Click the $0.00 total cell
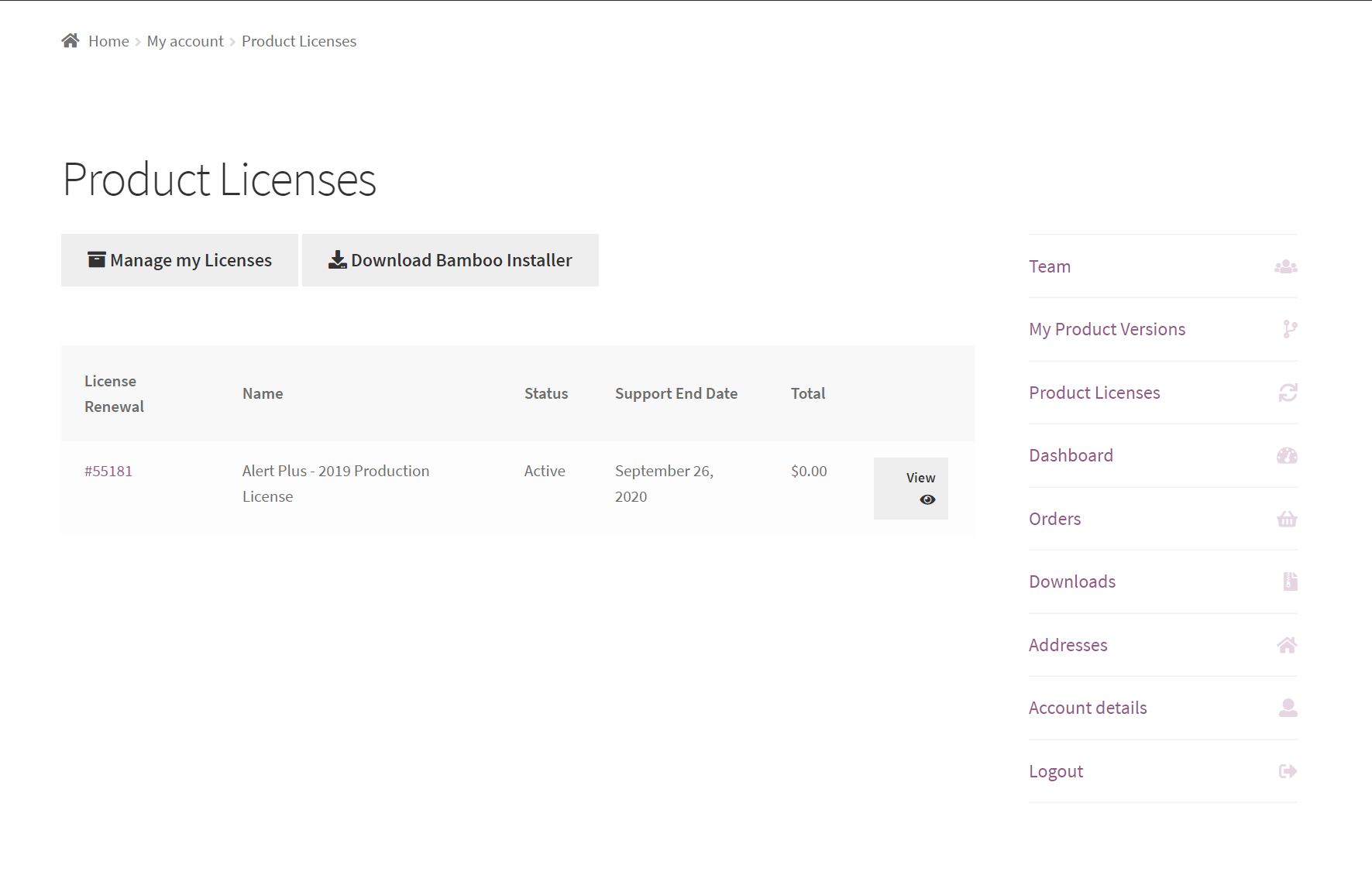Viewport: 1372px width, 885px height. click(809, 471)
